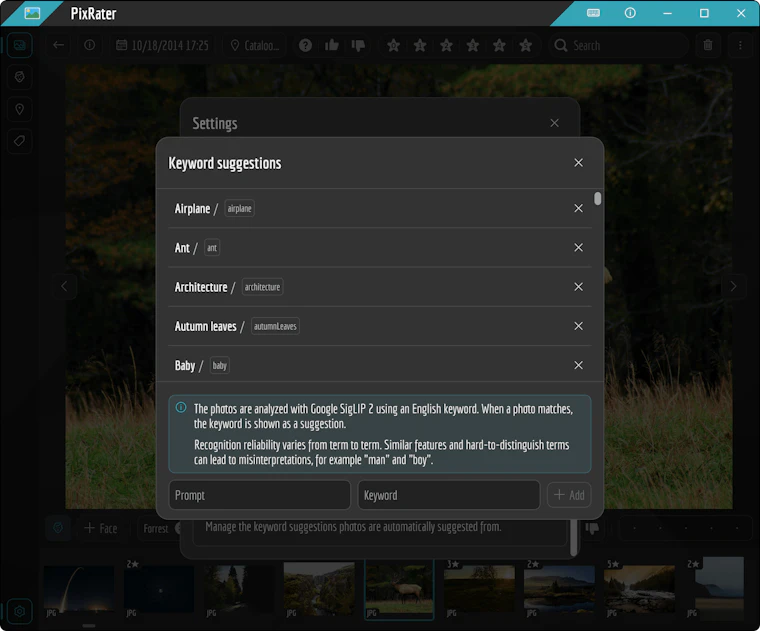Select the Architecture list row

[x=380, y=287]
